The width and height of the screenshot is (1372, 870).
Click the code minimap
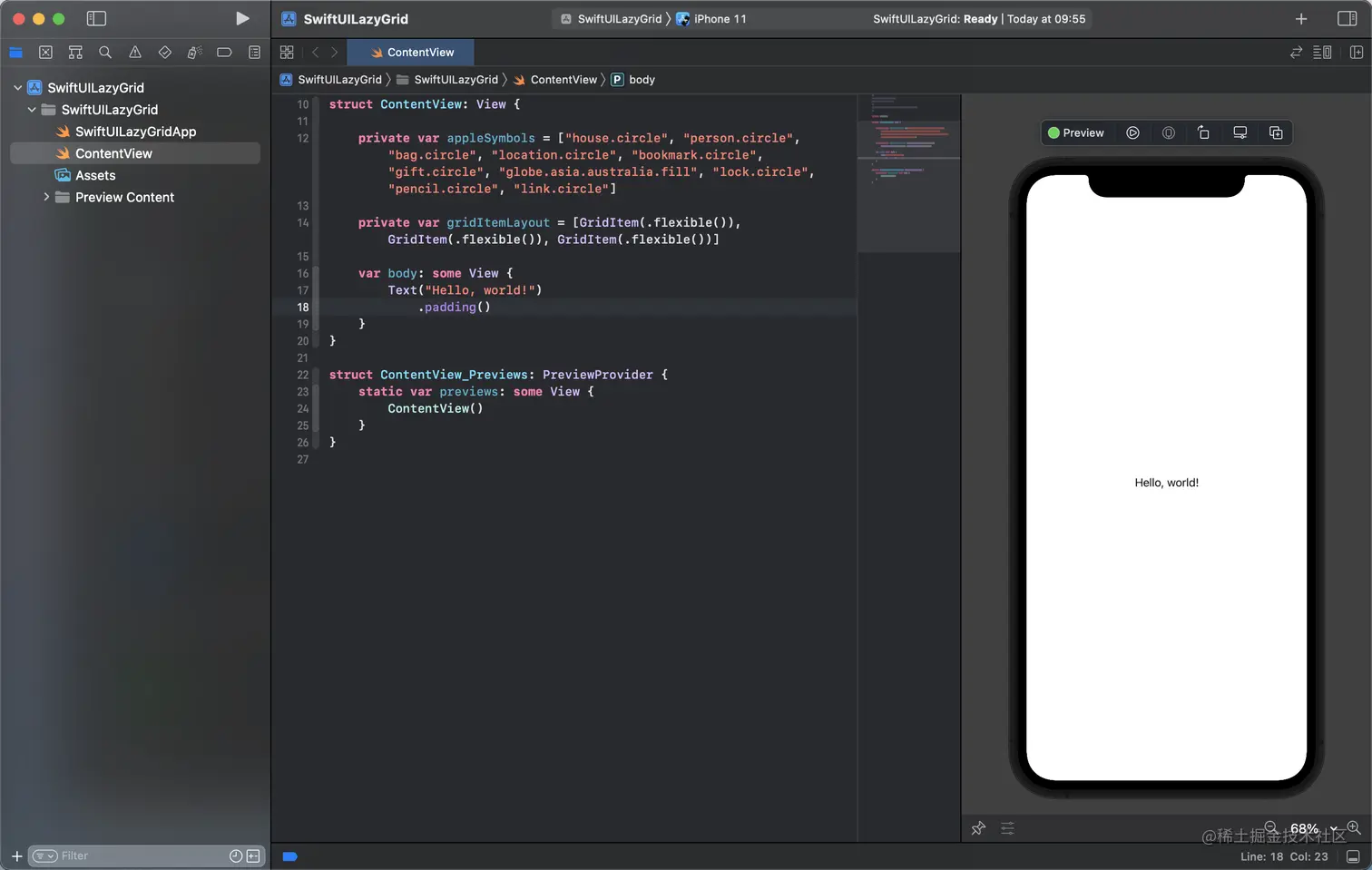pyautogui.click(x=908, y=172)
